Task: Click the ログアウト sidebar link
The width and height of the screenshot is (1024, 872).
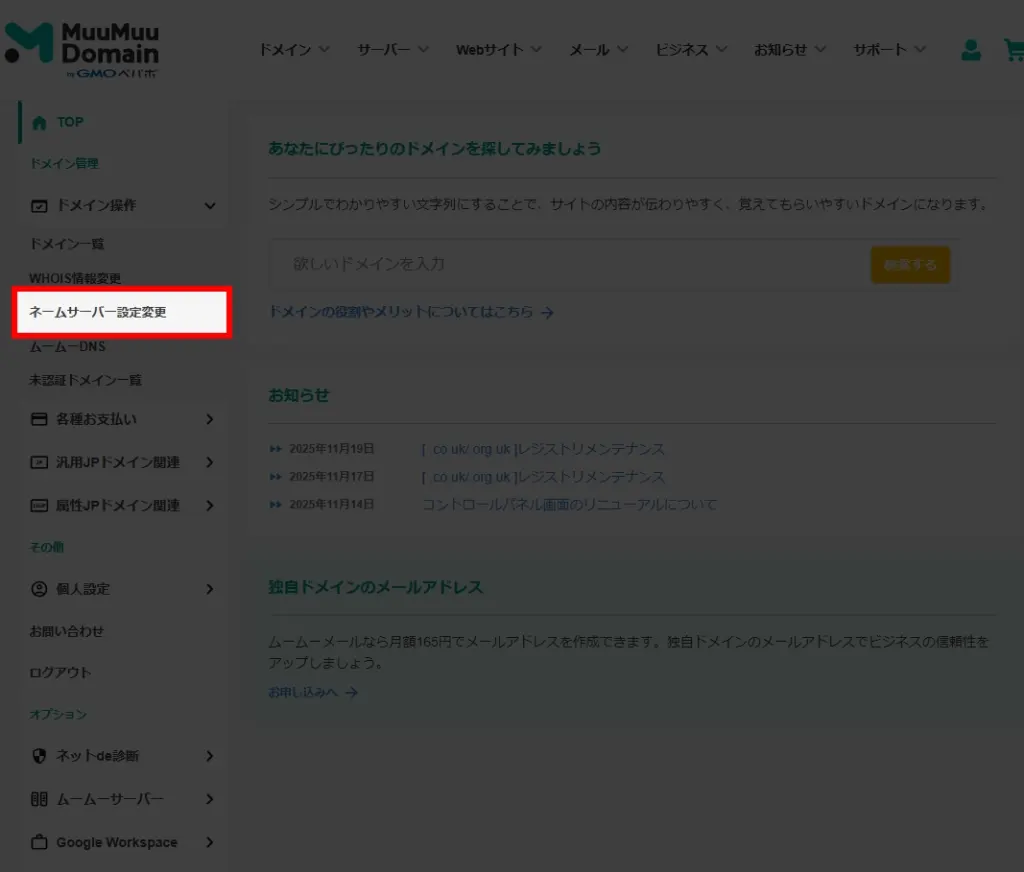Action: coord(60,672)
